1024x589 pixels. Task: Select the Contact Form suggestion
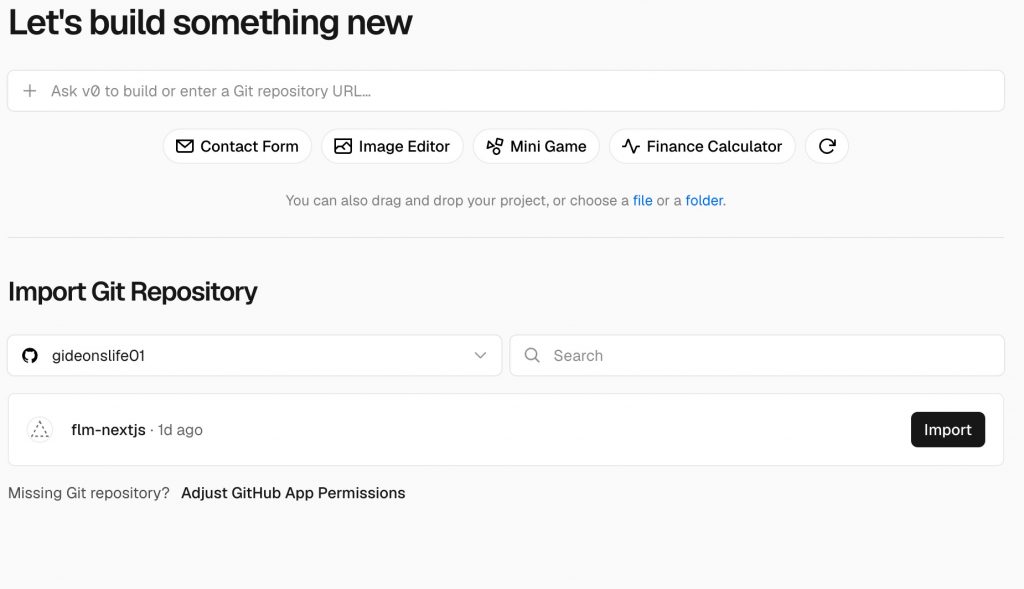point(237,146)
